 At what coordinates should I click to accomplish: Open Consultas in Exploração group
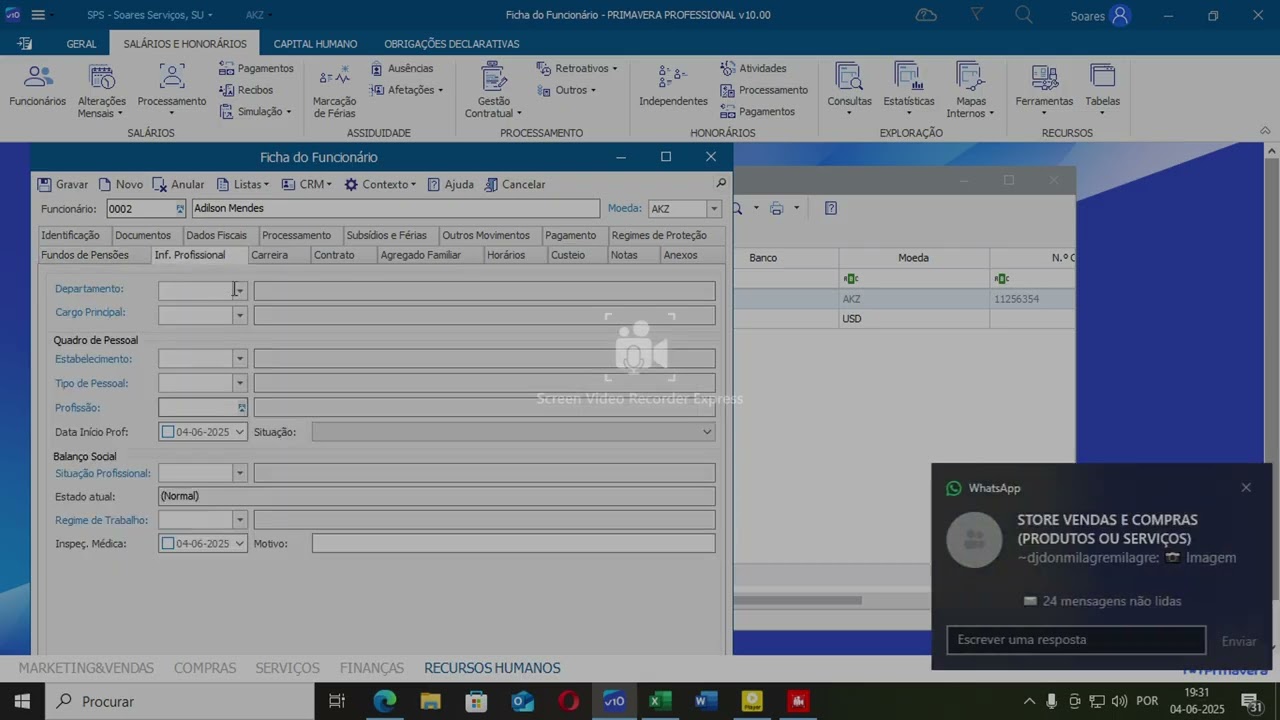pos(849,91)
